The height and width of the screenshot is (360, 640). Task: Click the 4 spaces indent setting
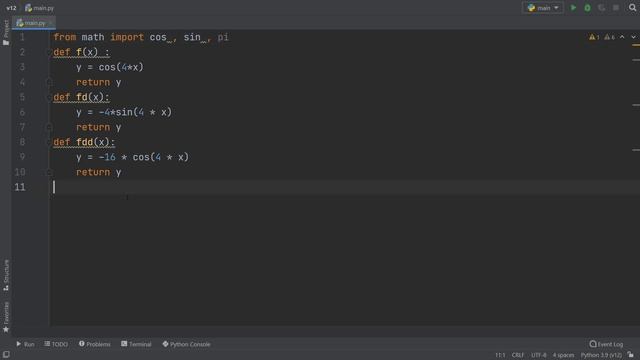[x=563, y=355]
